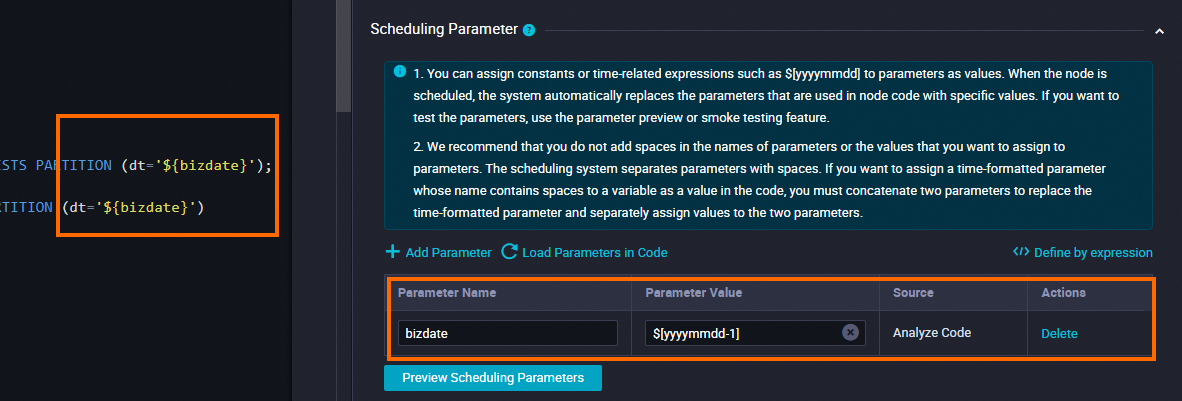This screenshot has height=401, width=1182.
Task: Delete the bizdate parameter row
Action: [1059, 333]
